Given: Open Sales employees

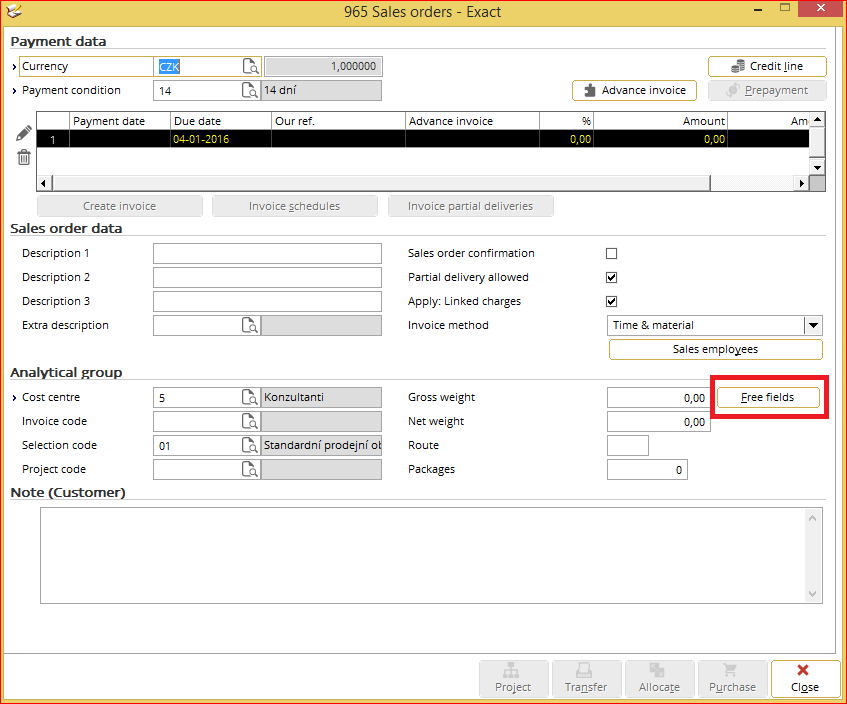Looking at the screenshot, I should (x=716, y=349).
